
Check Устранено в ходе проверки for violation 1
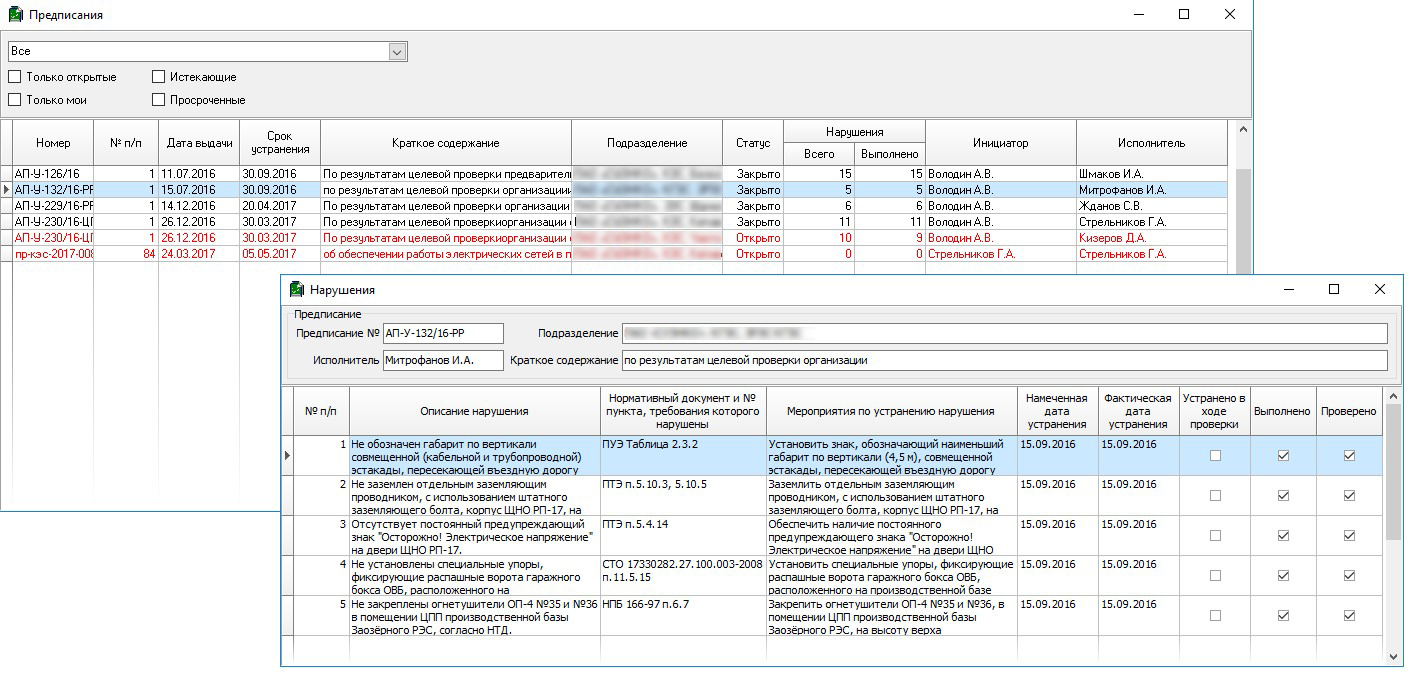click(1215, 455)
